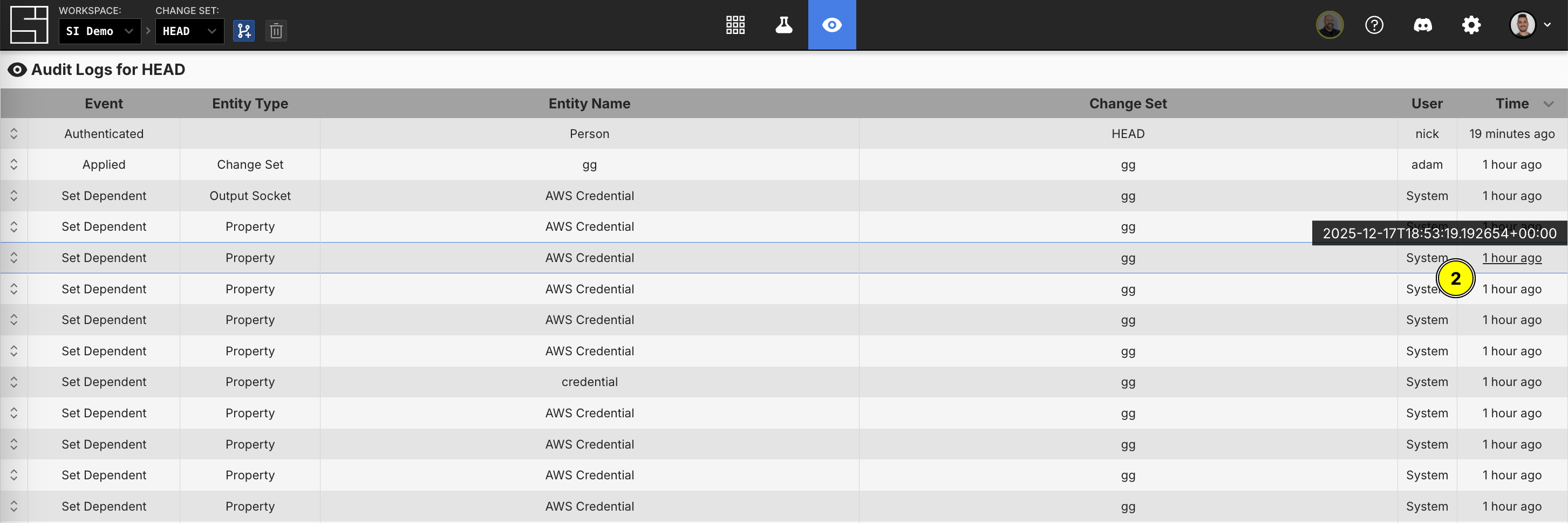Switch to the grid view tab

tap(735, 25)
